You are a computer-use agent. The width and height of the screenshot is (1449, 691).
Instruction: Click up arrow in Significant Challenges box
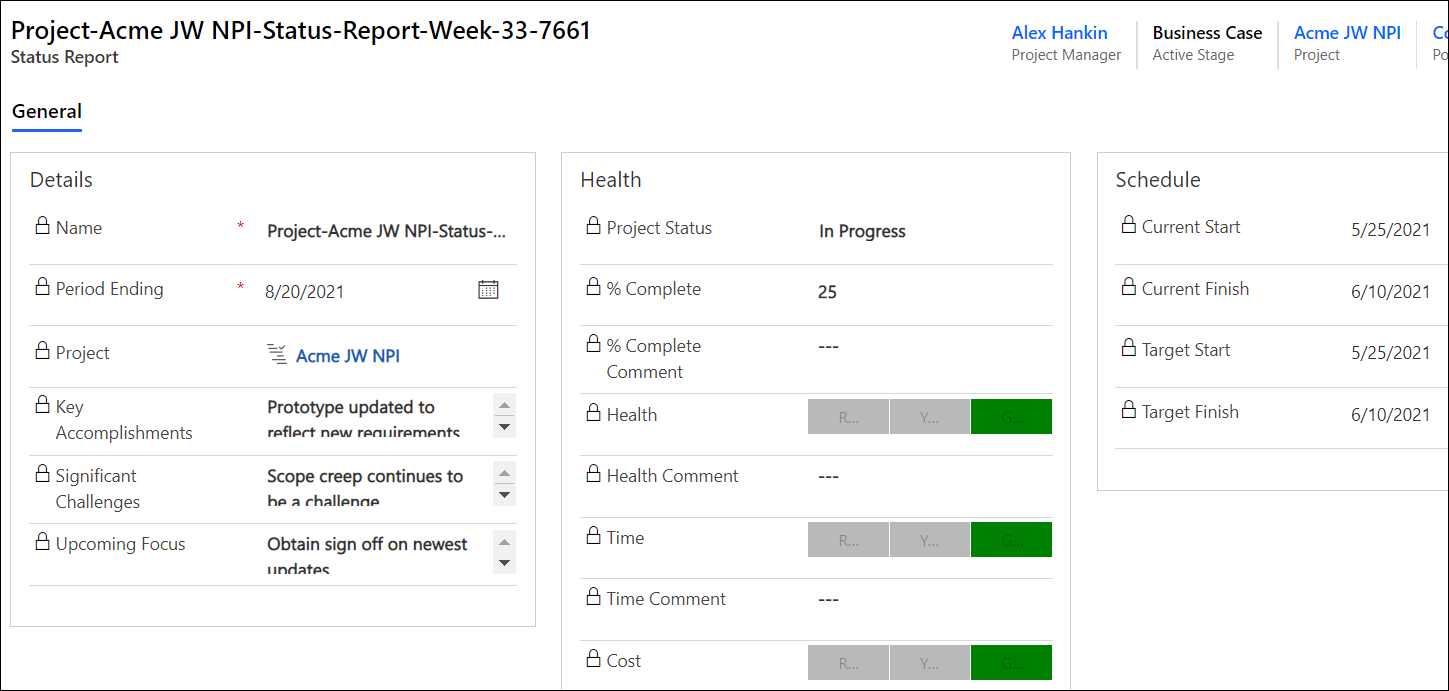click(x=505, y=473)
